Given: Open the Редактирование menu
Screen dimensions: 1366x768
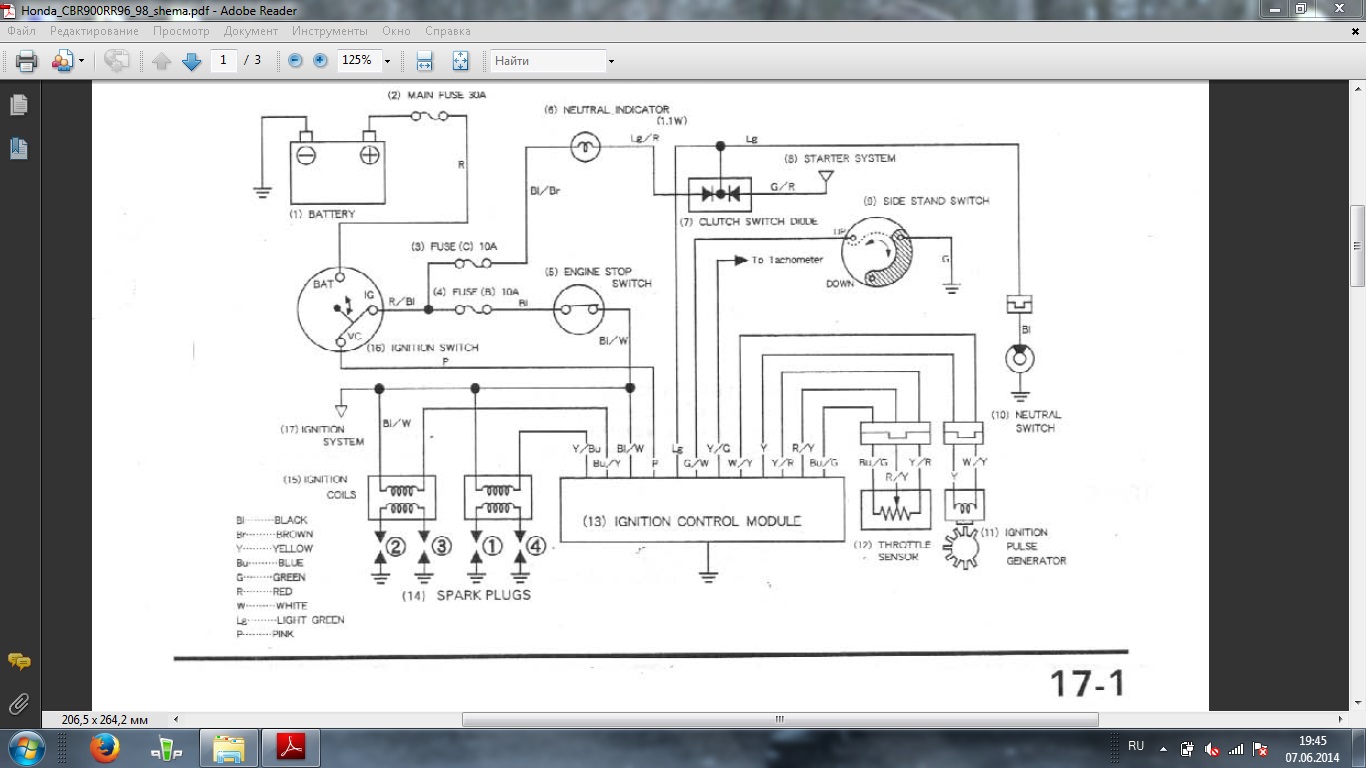Looking at the screenshot, I should pyautogui.click(x=95, y=31).
